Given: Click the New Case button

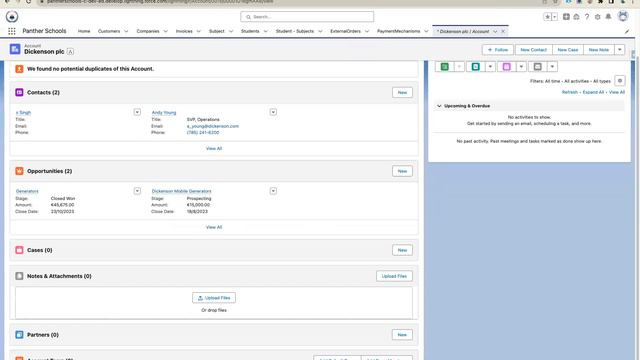Looking at the screenshot, I should pyautogui.click(x=568, y=50).
